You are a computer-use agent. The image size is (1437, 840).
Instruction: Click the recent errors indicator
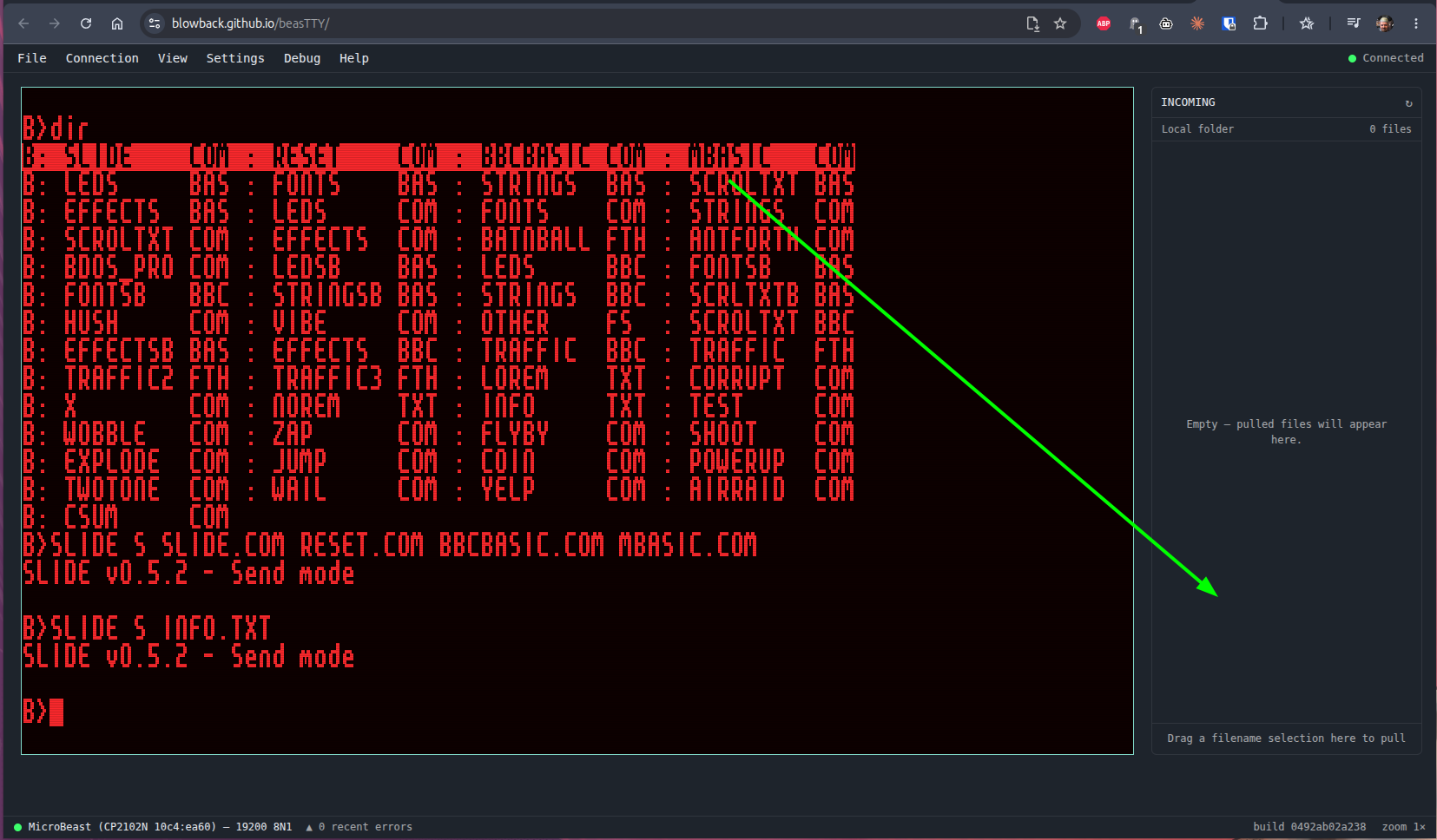point(359,827)
